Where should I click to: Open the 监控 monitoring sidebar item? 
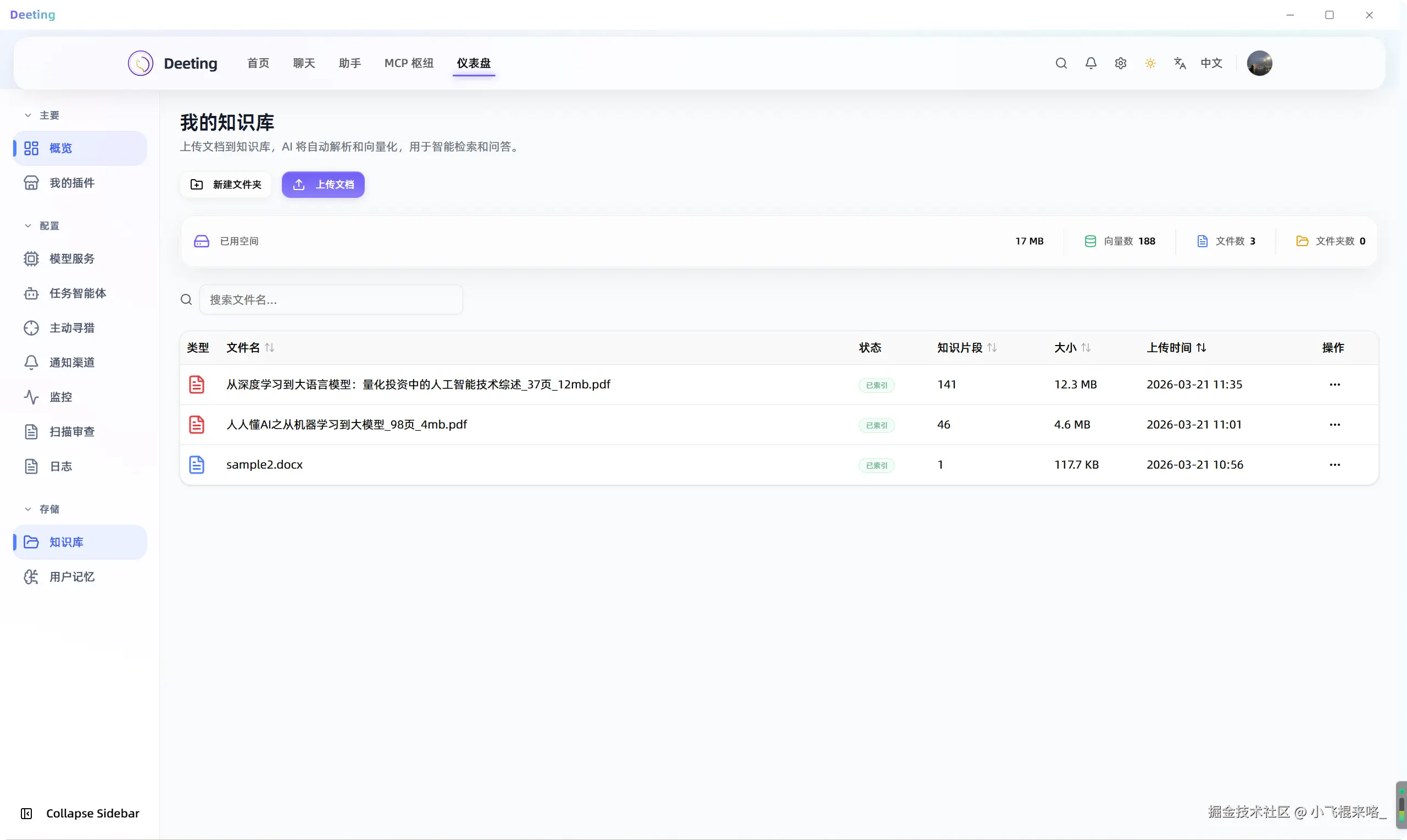60,397
